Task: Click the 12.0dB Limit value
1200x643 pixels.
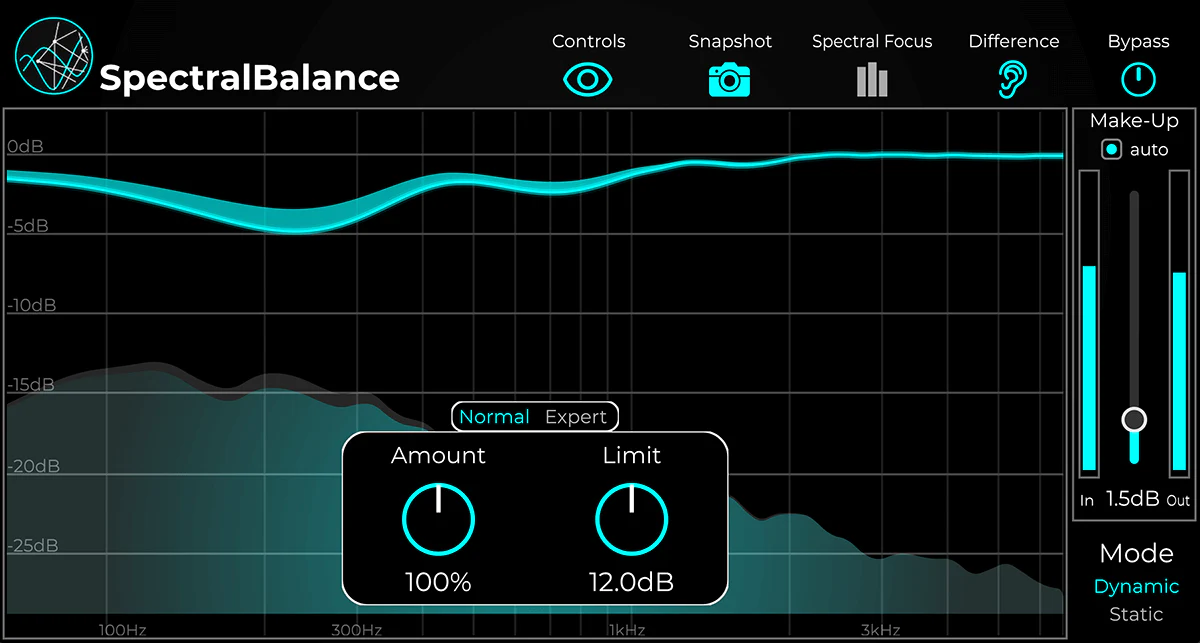Action: coord(632,582)
